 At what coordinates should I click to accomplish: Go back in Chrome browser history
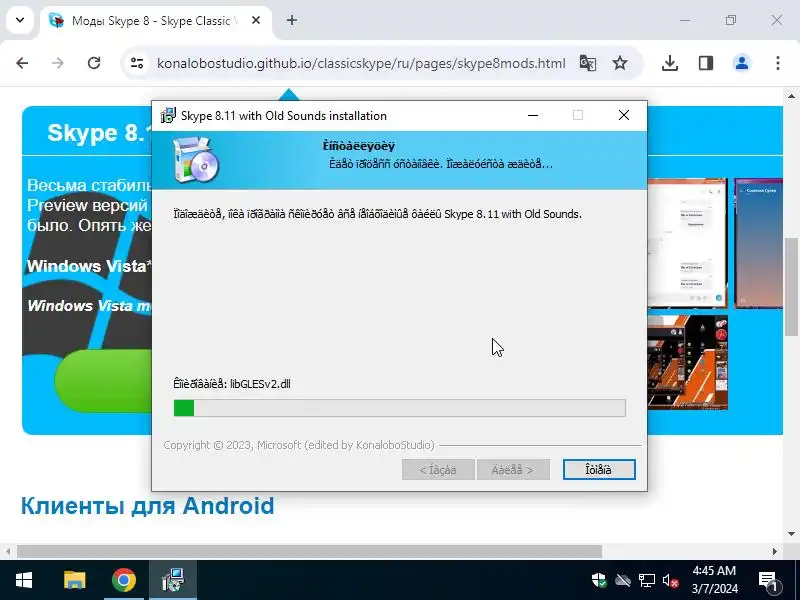(22, 63)
